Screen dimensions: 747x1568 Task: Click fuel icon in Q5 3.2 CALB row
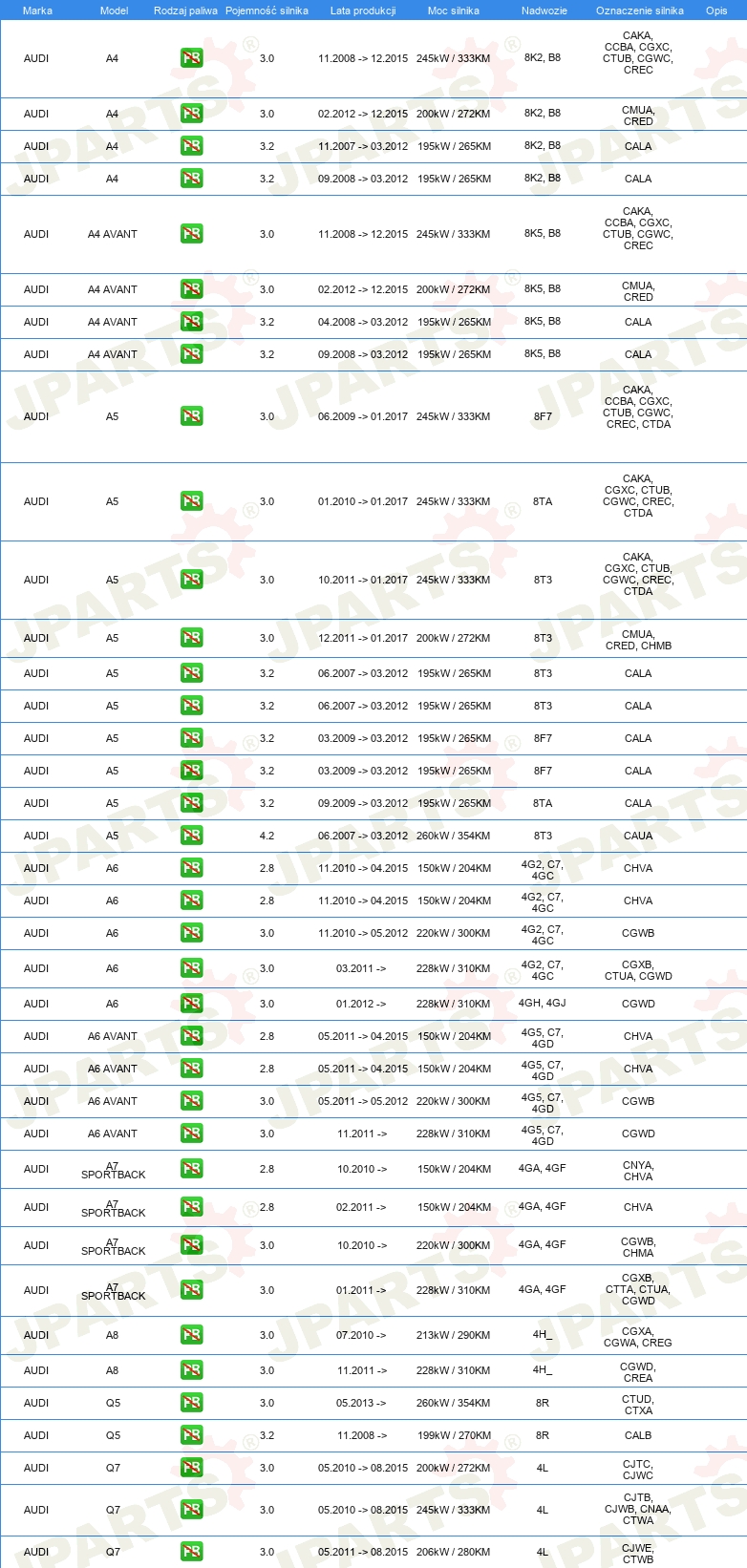[191, 1435]
